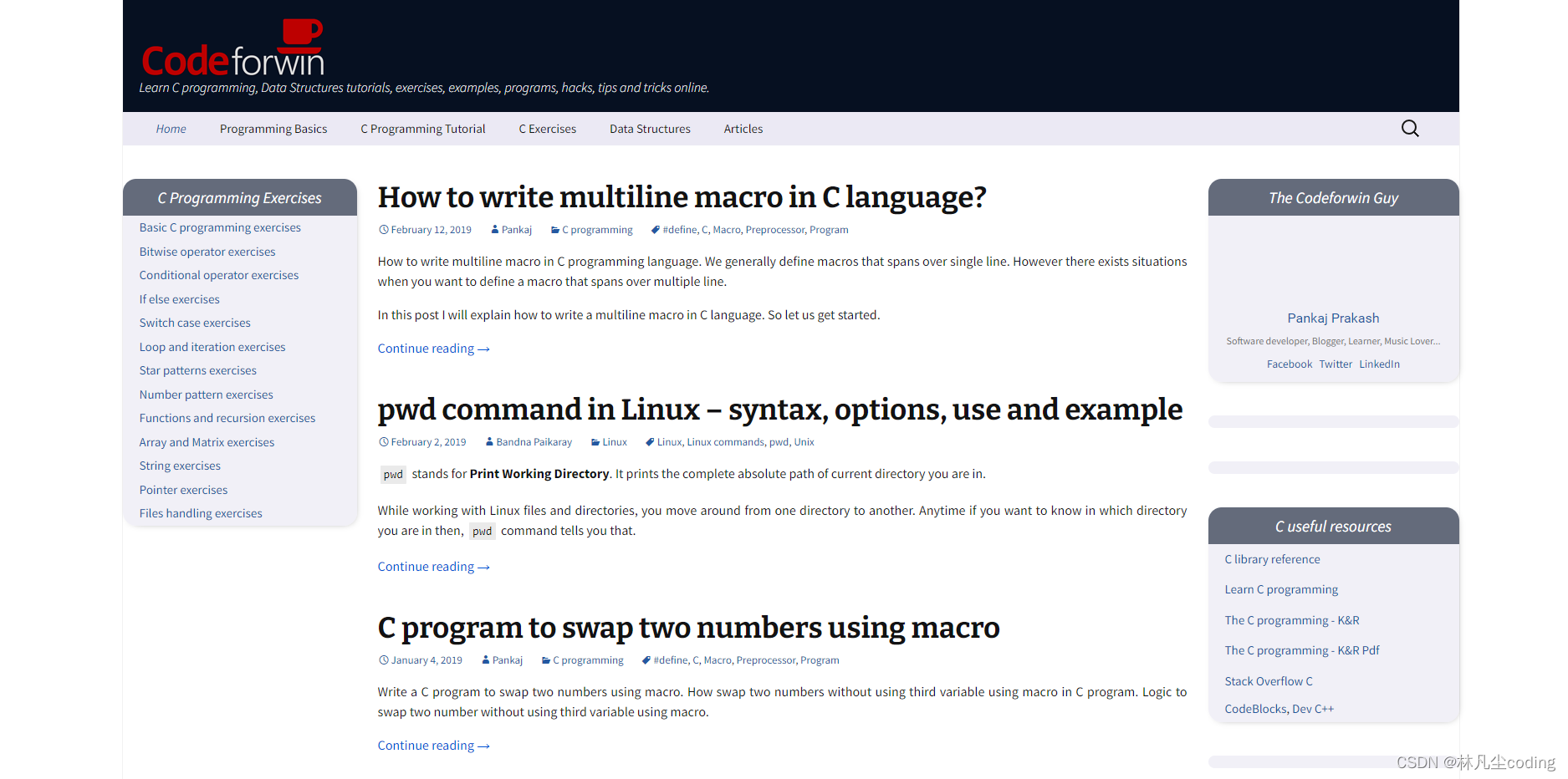Open C Programming Tutorial menu

(422, 129)
